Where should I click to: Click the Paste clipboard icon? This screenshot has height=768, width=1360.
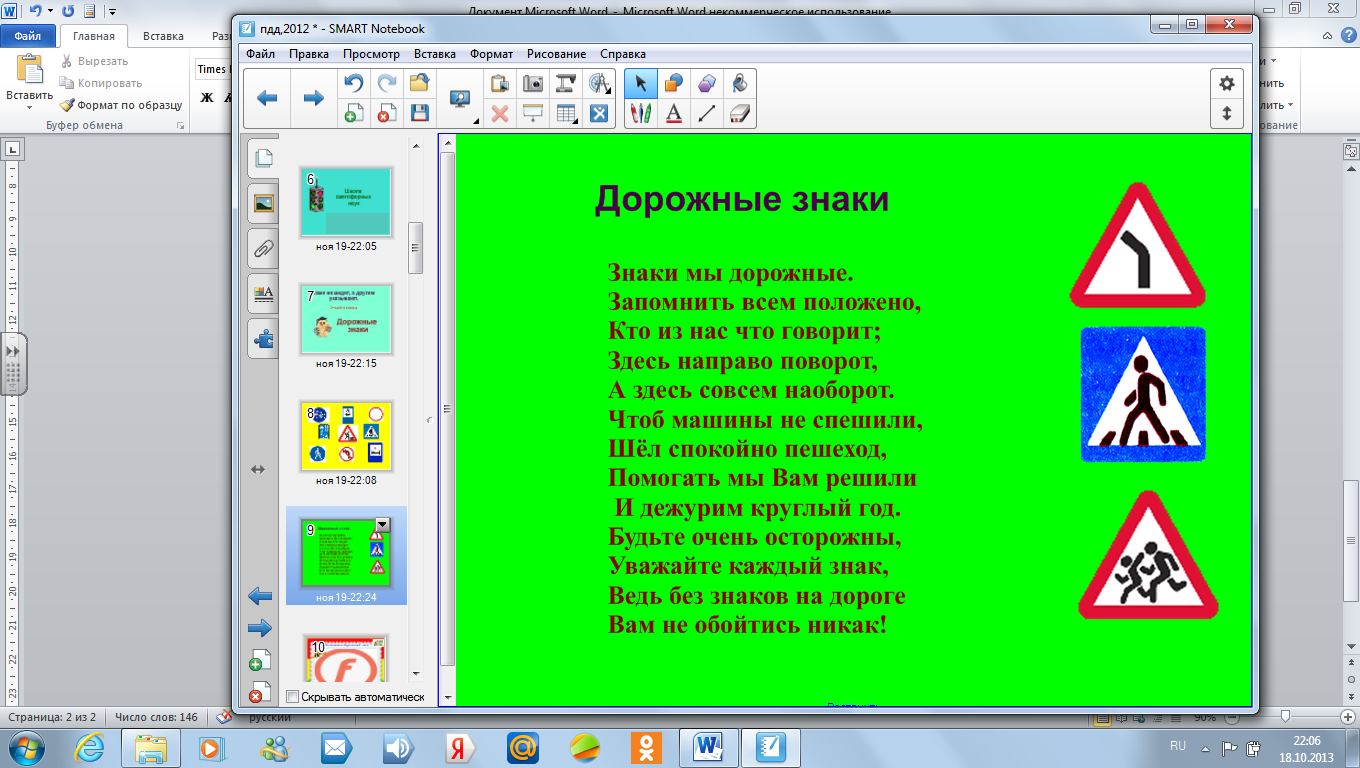click(x=500, y=83)
